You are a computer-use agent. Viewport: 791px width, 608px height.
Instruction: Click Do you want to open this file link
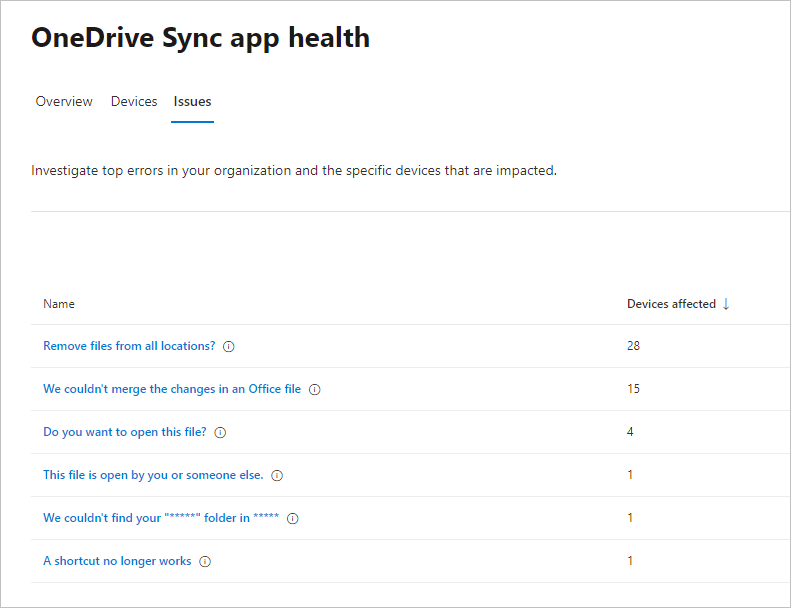(125, 432)
